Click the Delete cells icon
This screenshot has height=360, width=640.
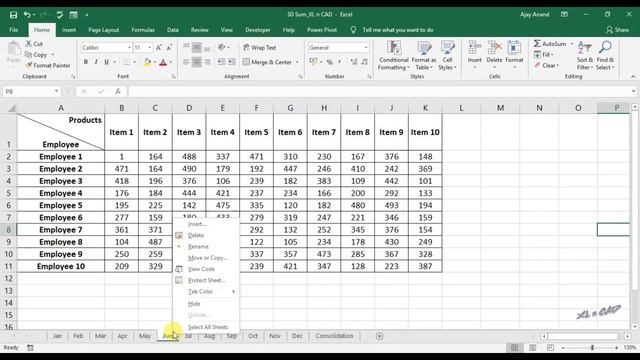pos(494,48)
